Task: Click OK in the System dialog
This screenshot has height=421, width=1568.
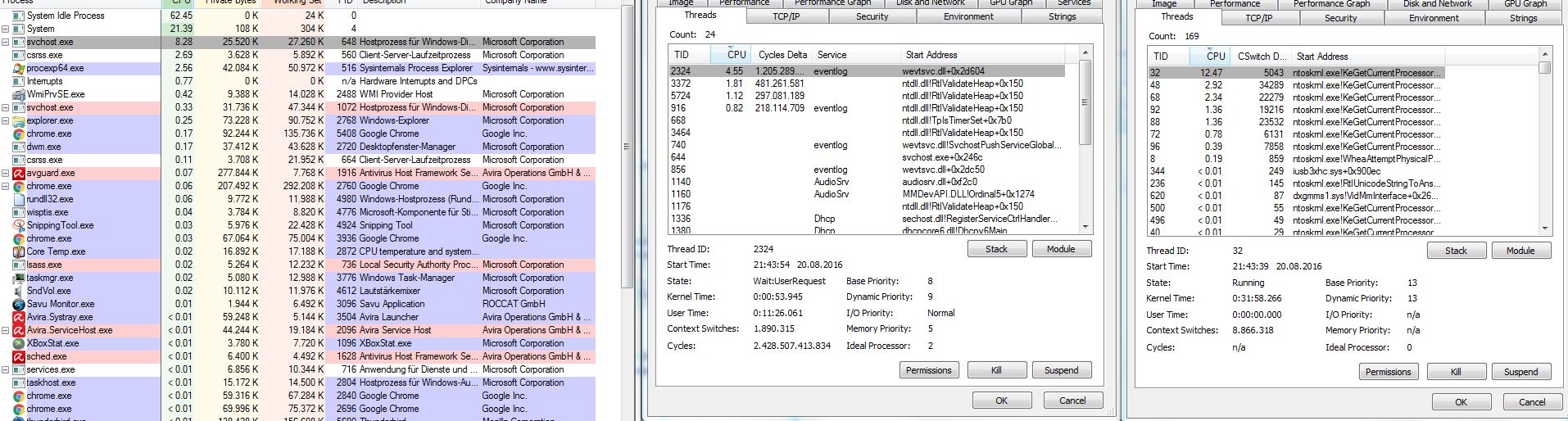Action: click(x=1461, y=402)
